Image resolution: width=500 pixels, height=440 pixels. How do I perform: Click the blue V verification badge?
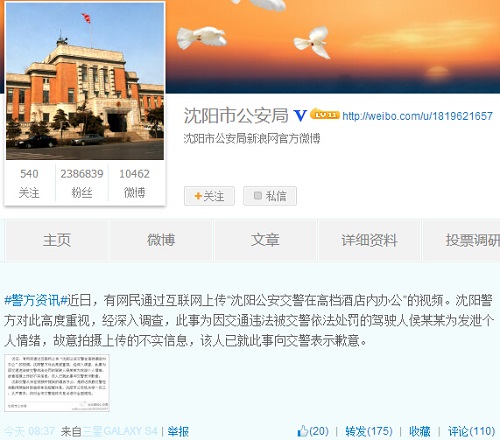[x=300, y=116]
